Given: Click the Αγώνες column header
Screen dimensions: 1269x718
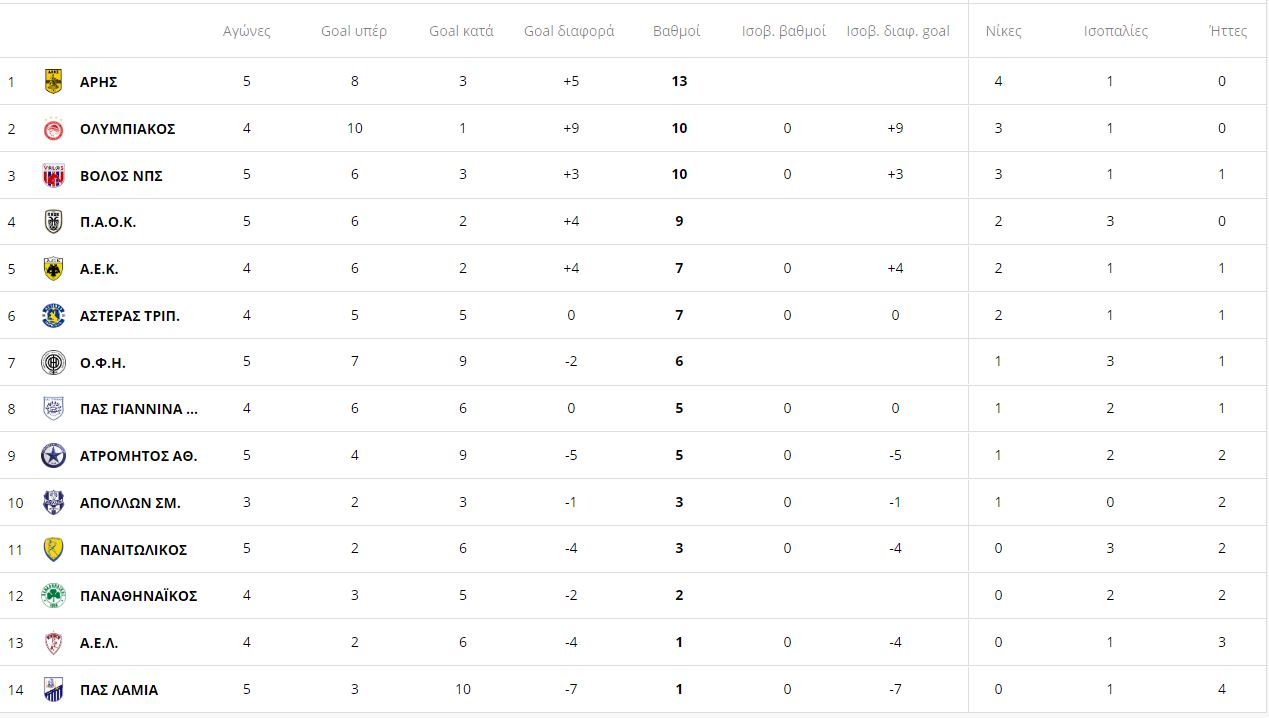Looking at the screenshot, I should point(247,31).
